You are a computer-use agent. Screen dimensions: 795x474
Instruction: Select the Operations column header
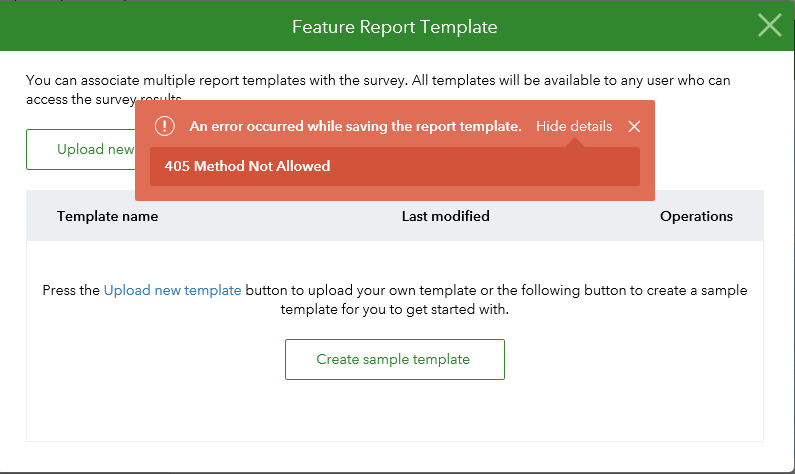pos(696,216)
